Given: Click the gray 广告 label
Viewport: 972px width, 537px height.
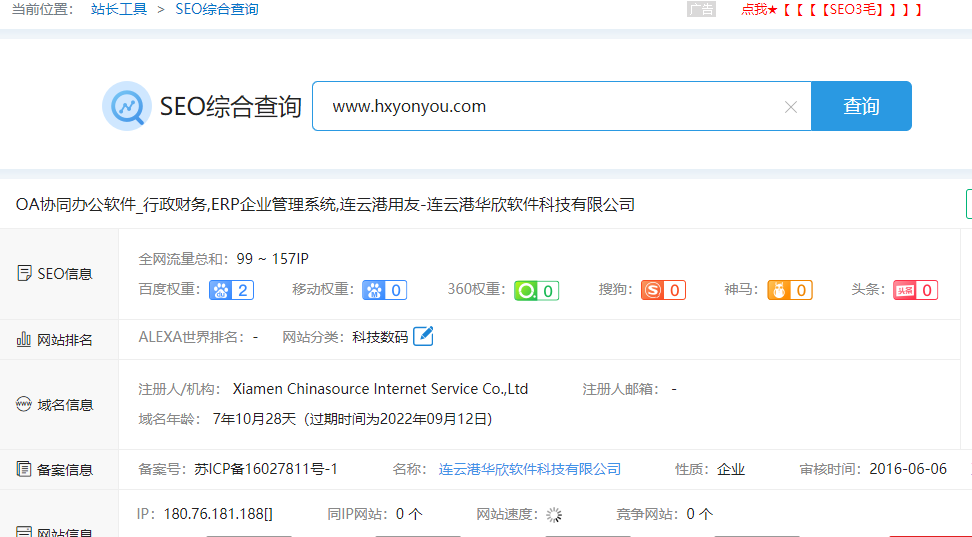Looking at the screenshot, I should click(x=701, y=9).
